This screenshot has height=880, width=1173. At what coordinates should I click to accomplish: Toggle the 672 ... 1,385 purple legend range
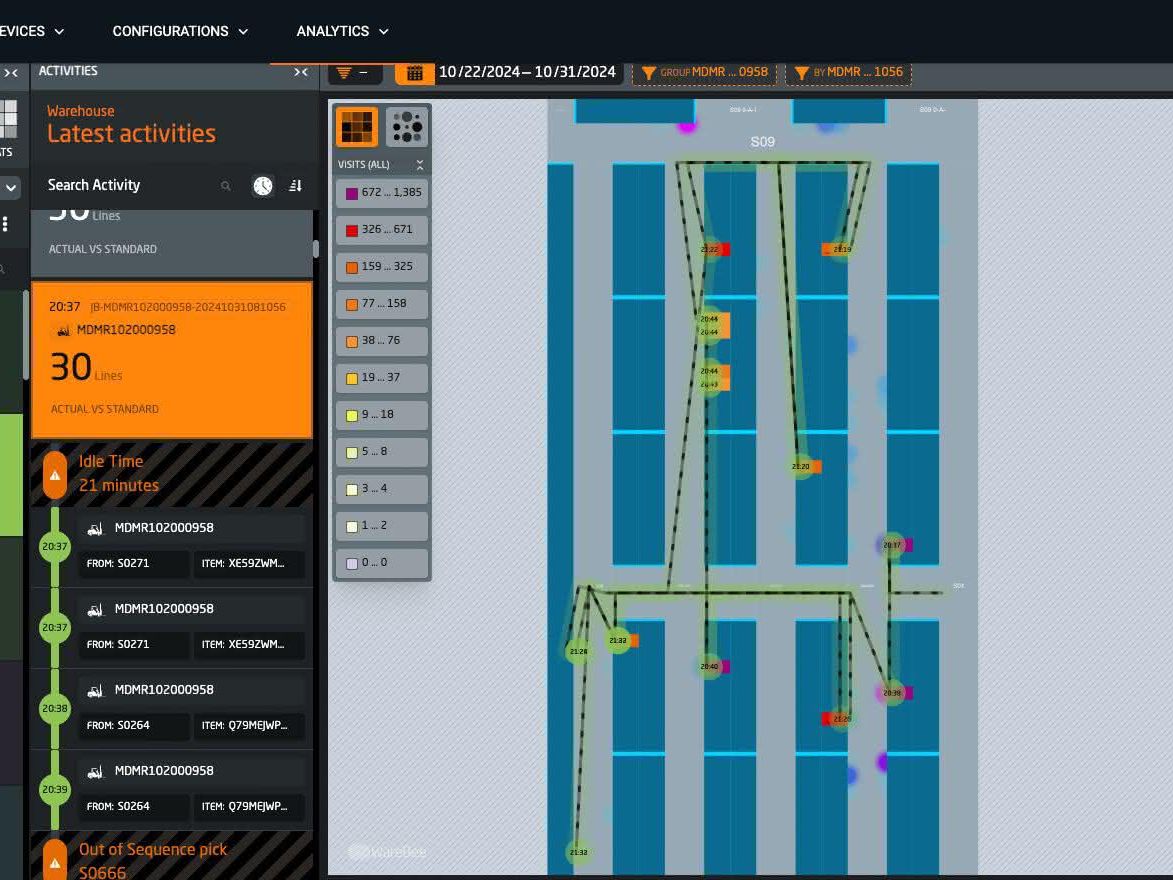click(x=382, y=193)
